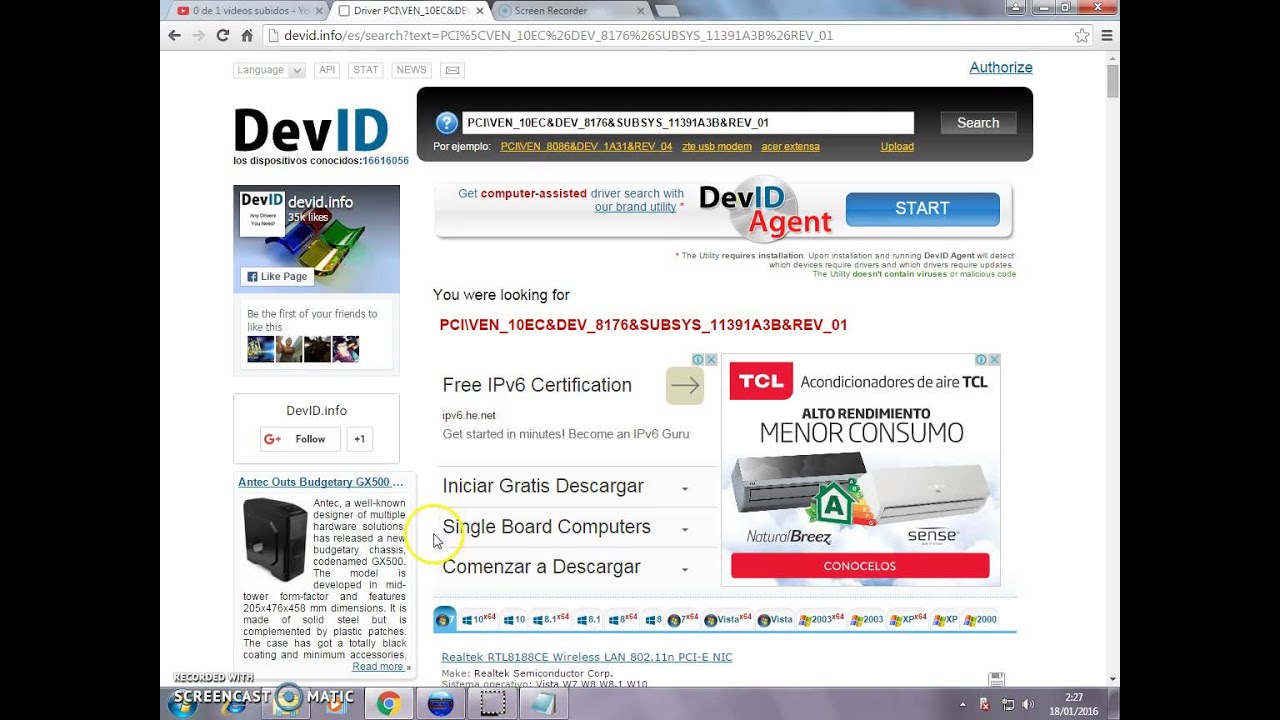1280x720 pixels.
Task: Select the Windows 7 OS tab
Action: click(x=445, y=619)
